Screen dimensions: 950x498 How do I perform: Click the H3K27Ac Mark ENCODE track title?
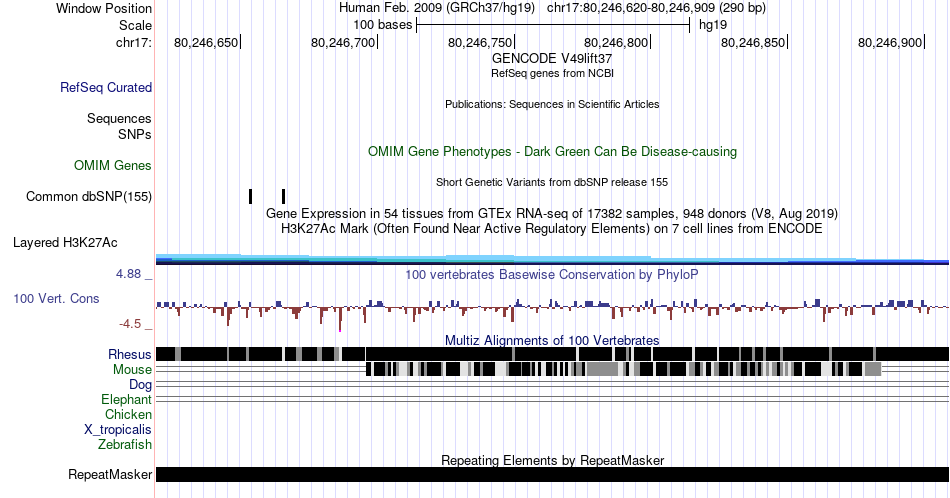(552, 228)
